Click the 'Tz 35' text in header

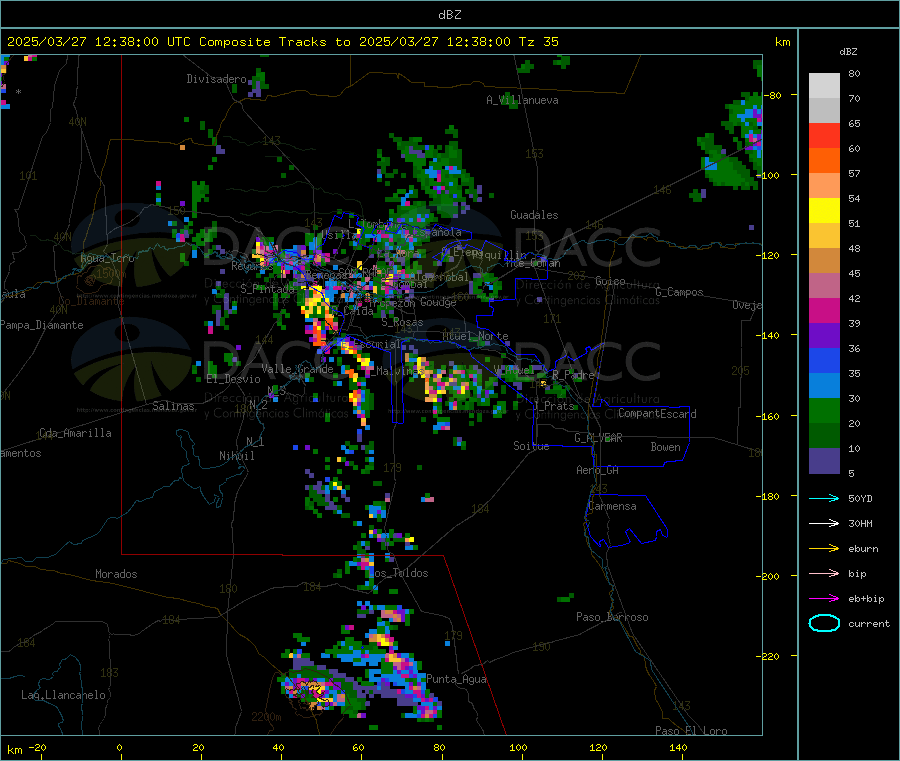click(x=538, y=42)
